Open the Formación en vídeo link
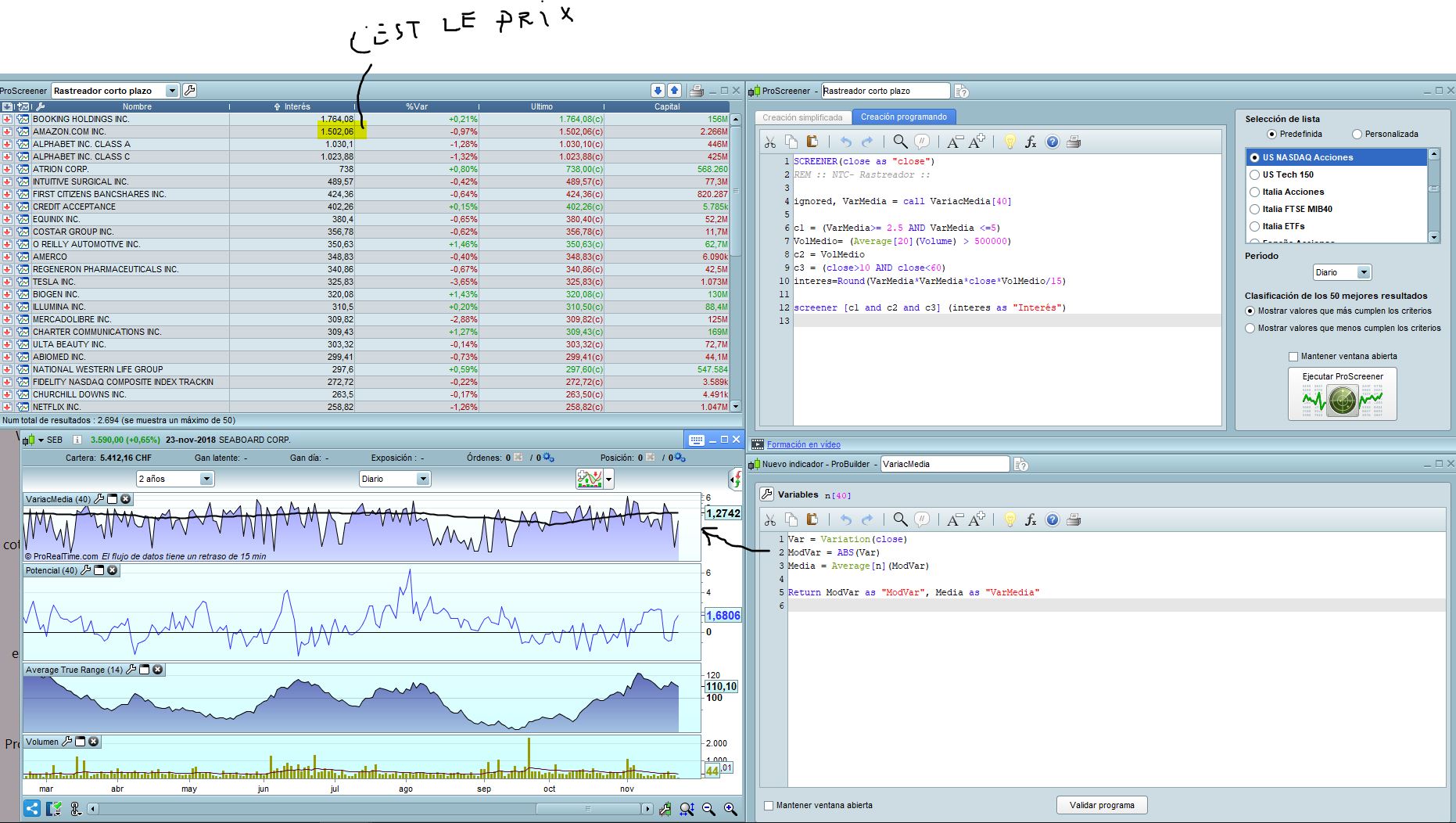The height and width of the screenshot is (823, 1456). point(803,444)
